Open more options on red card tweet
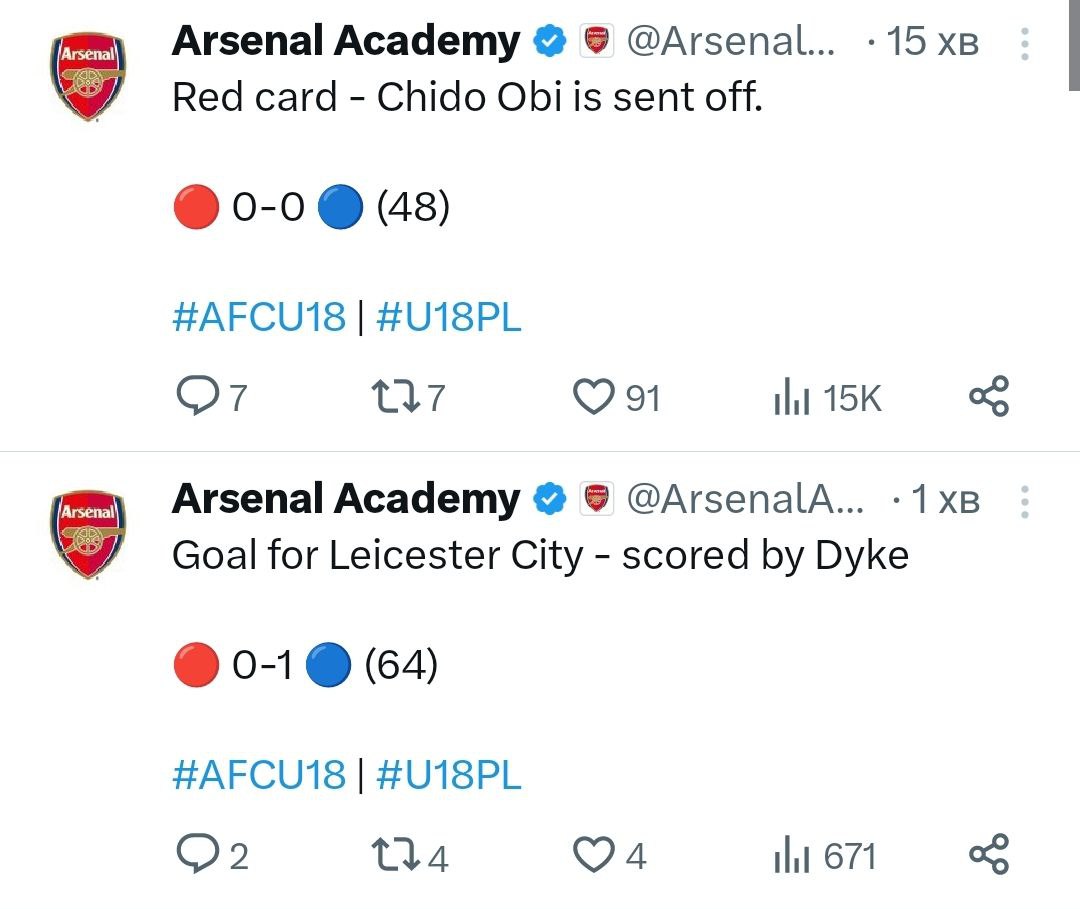The image size is (1080, 909). 1024,44
